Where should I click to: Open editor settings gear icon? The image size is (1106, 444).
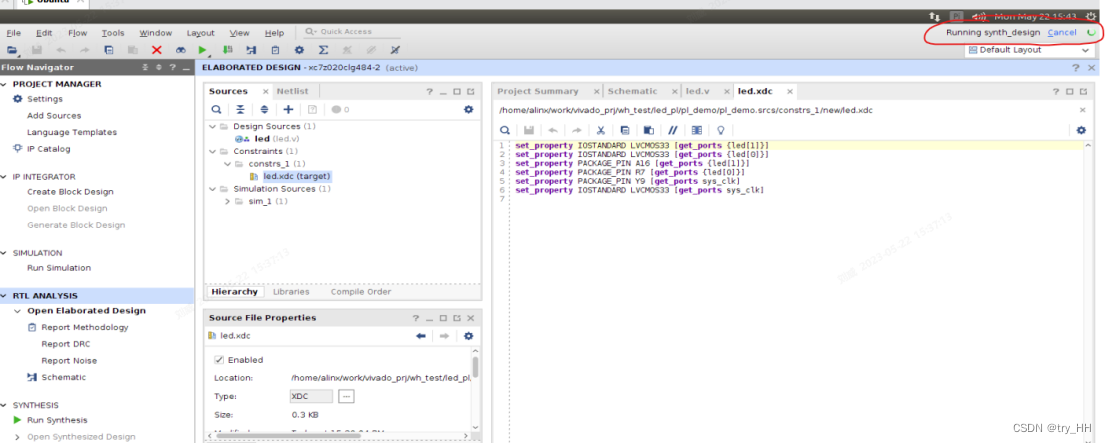coord(1081,131)
